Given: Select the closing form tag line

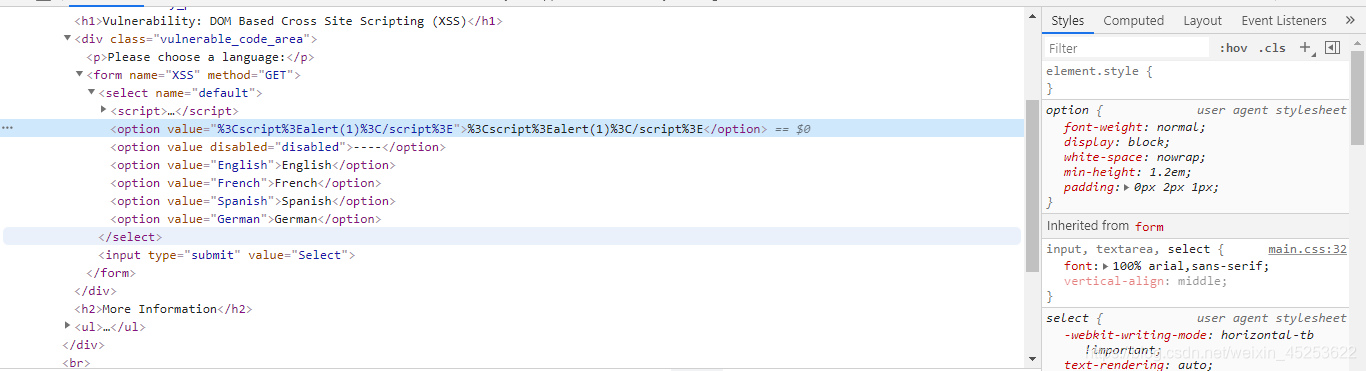Looking at the screenshot, I should tap(111, 273).
